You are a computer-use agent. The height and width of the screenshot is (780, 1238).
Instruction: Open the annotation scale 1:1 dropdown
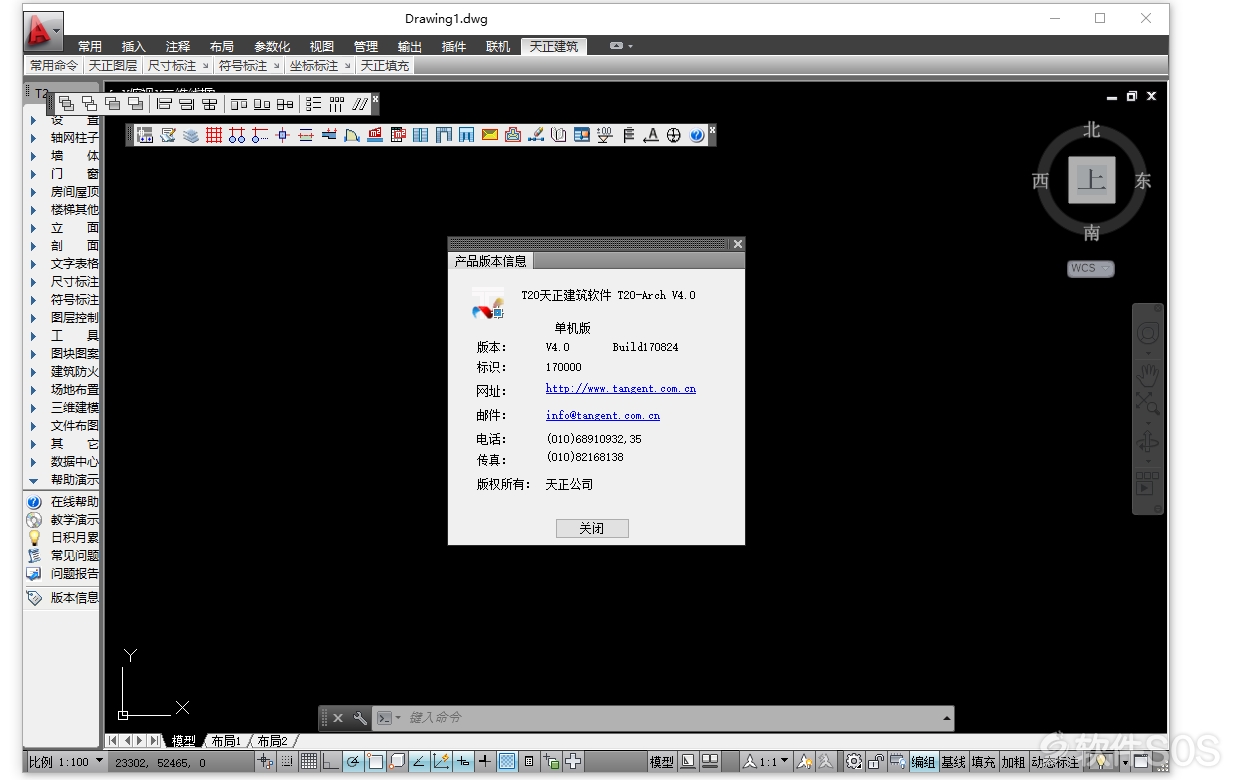[765, 762]
